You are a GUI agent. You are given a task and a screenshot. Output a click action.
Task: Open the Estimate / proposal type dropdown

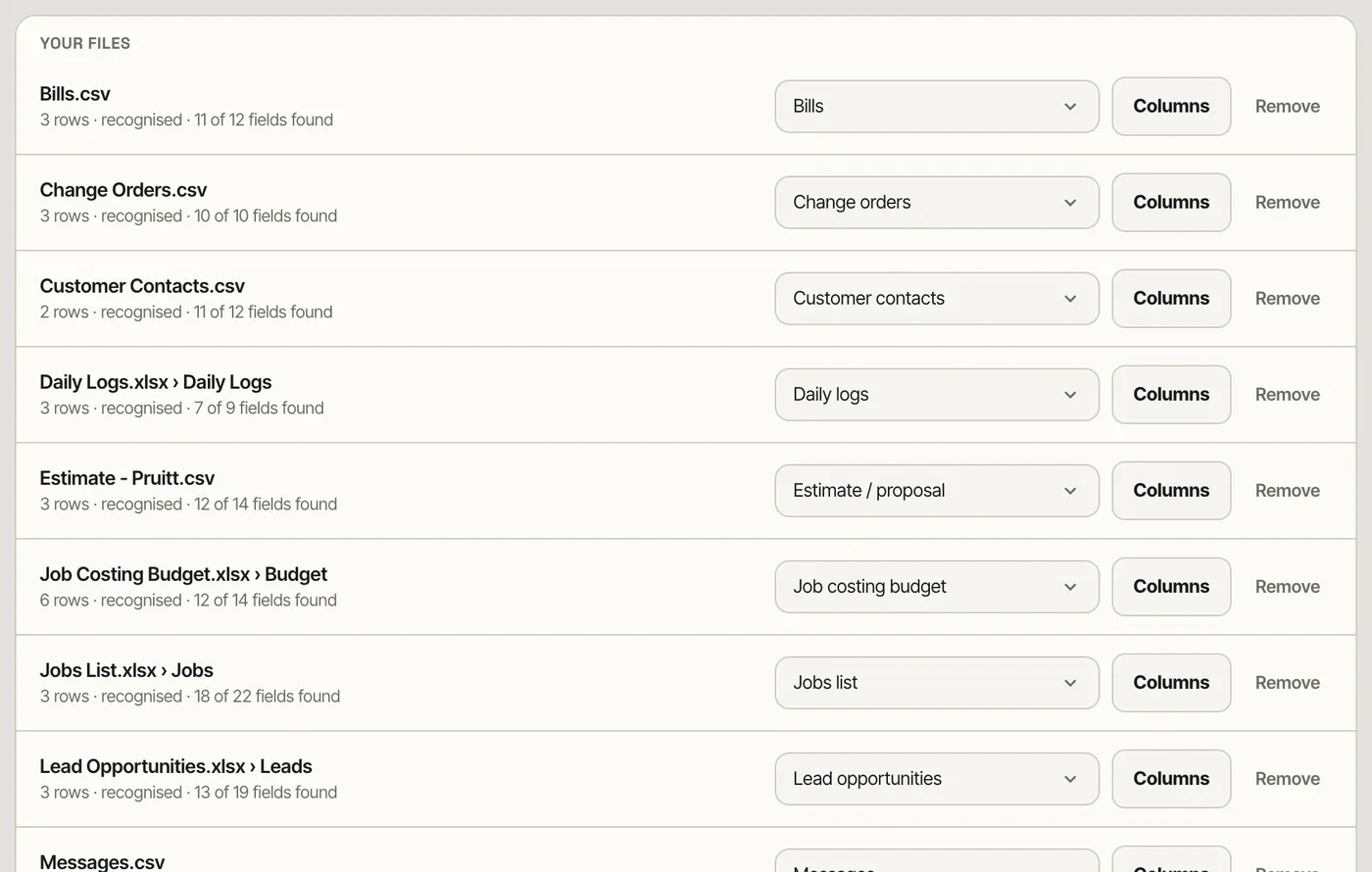click(937, 490)
